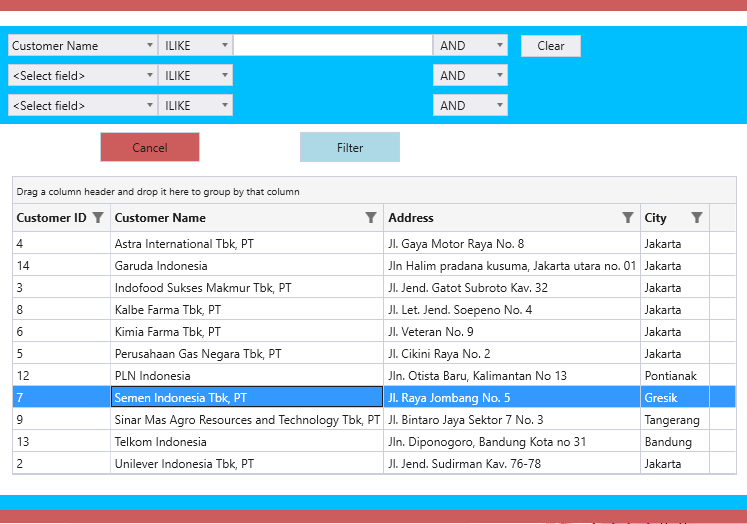Click the group-by column drop panel
This screenshot has height=524, width=747.
374,191
